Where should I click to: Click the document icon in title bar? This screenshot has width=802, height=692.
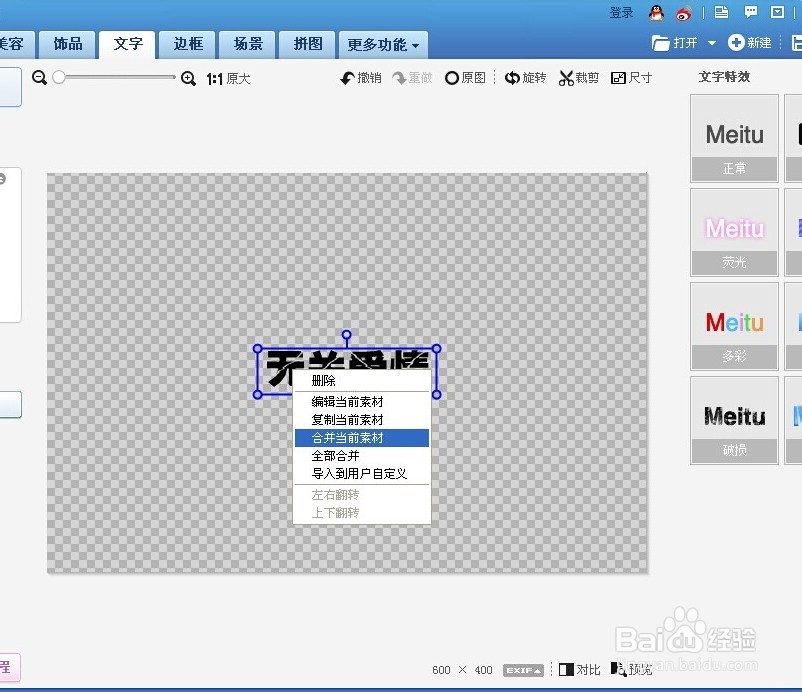(721, 12)
